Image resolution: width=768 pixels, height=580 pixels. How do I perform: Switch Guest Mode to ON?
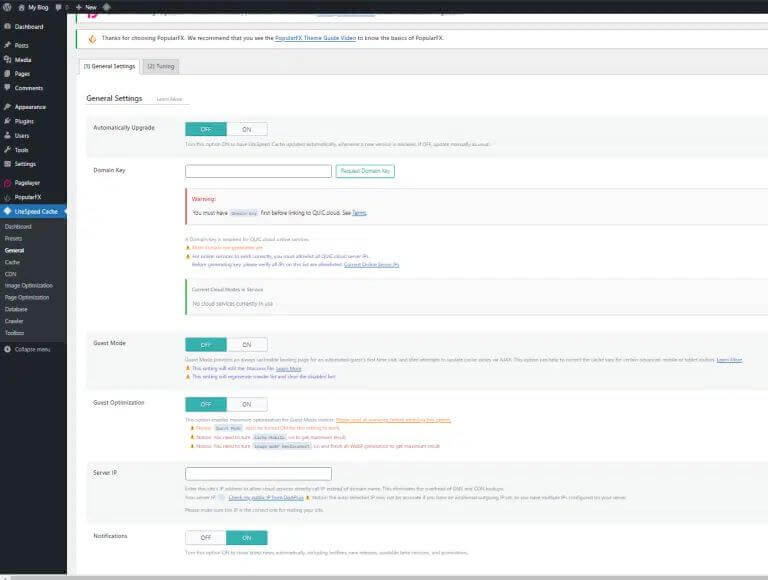pos(247,344)
